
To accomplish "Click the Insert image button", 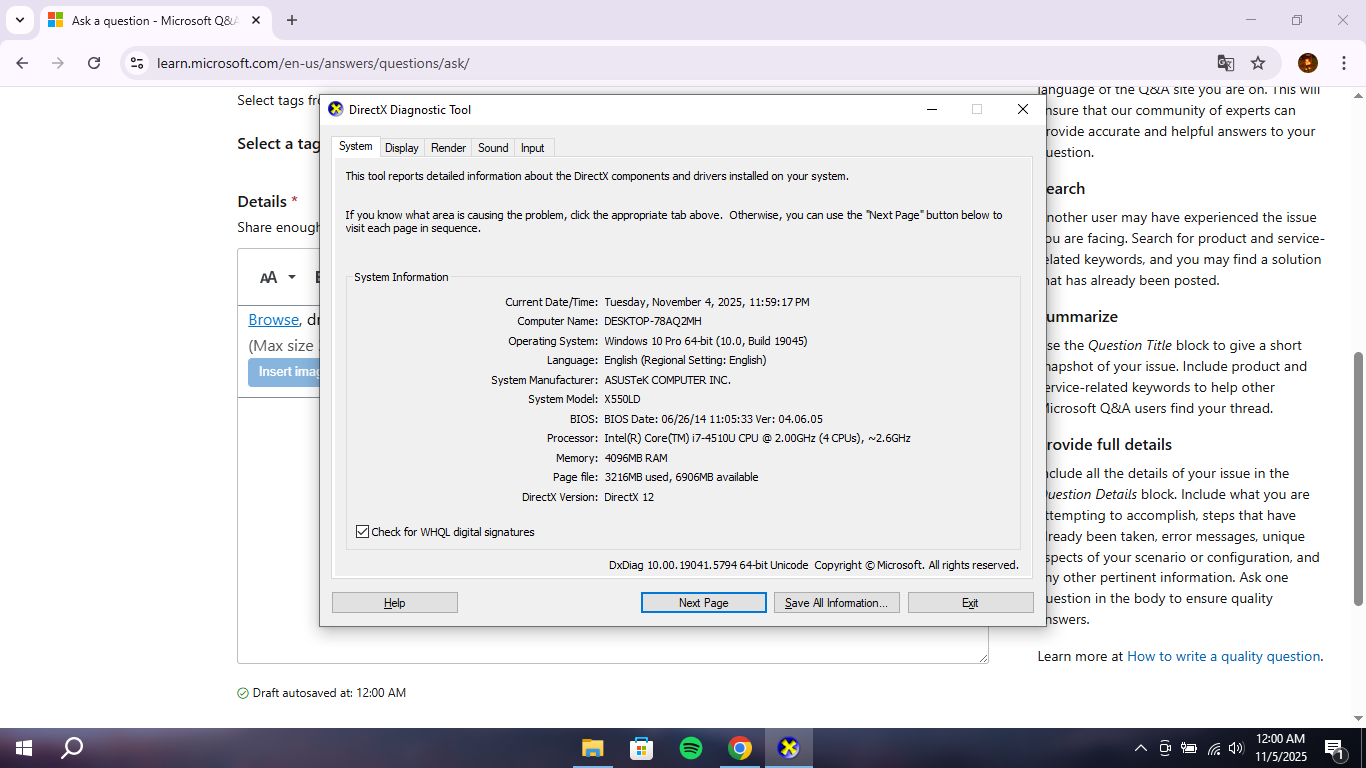I will (285, 372).
